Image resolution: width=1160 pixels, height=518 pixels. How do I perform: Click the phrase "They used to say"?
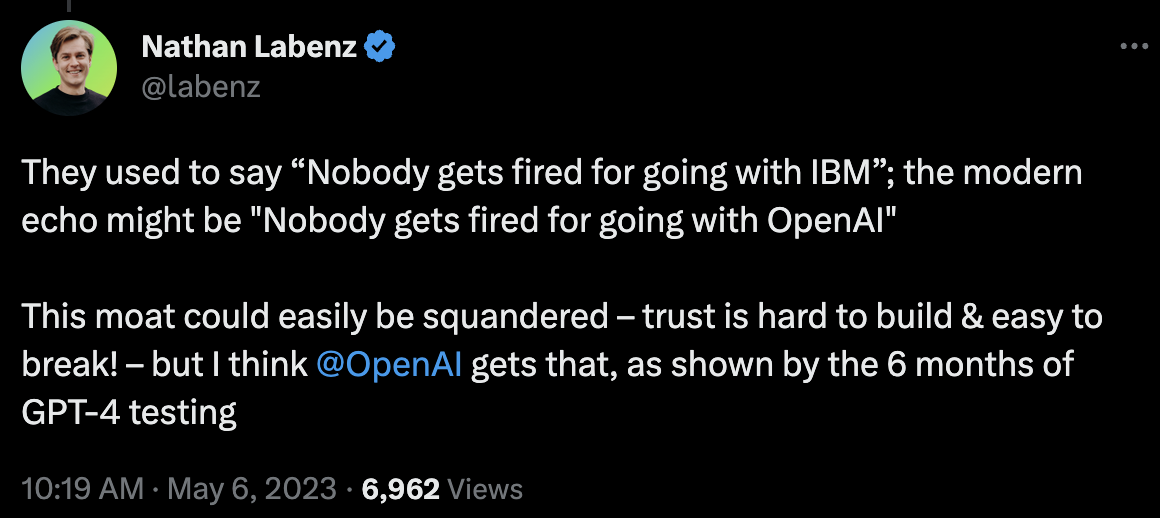click(x=152, y=173)
